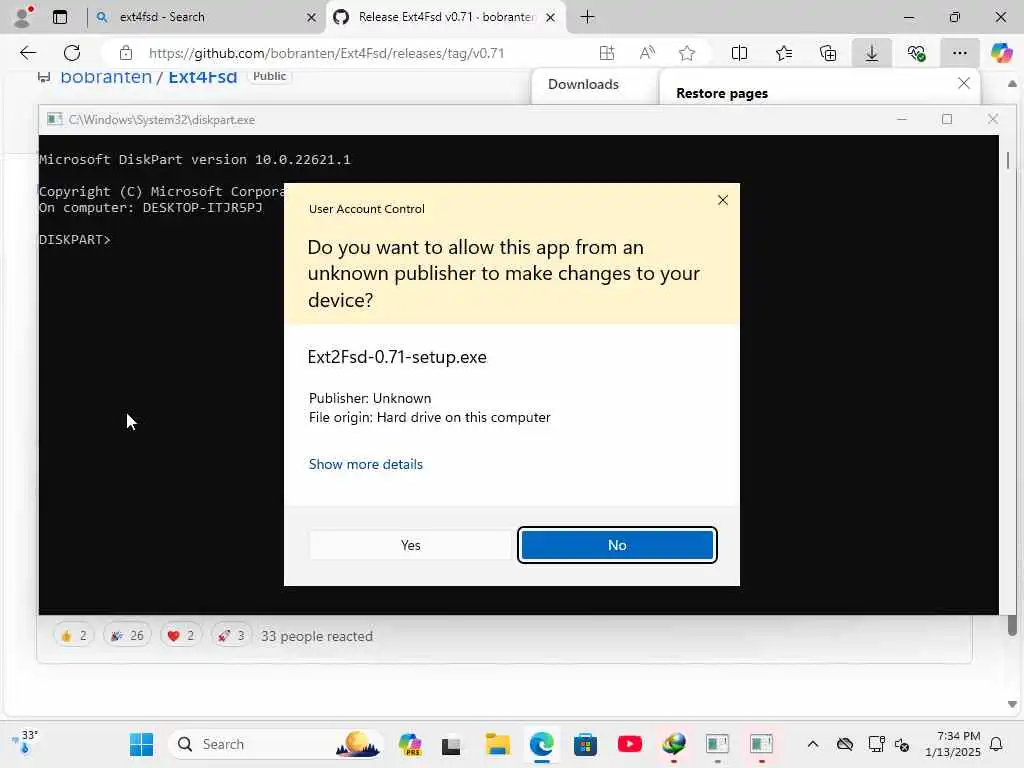The height and width of the screenshot is (768, 1024).
Task: Click Yes in User Account Control dialog
Action: [x=410, y=545]
